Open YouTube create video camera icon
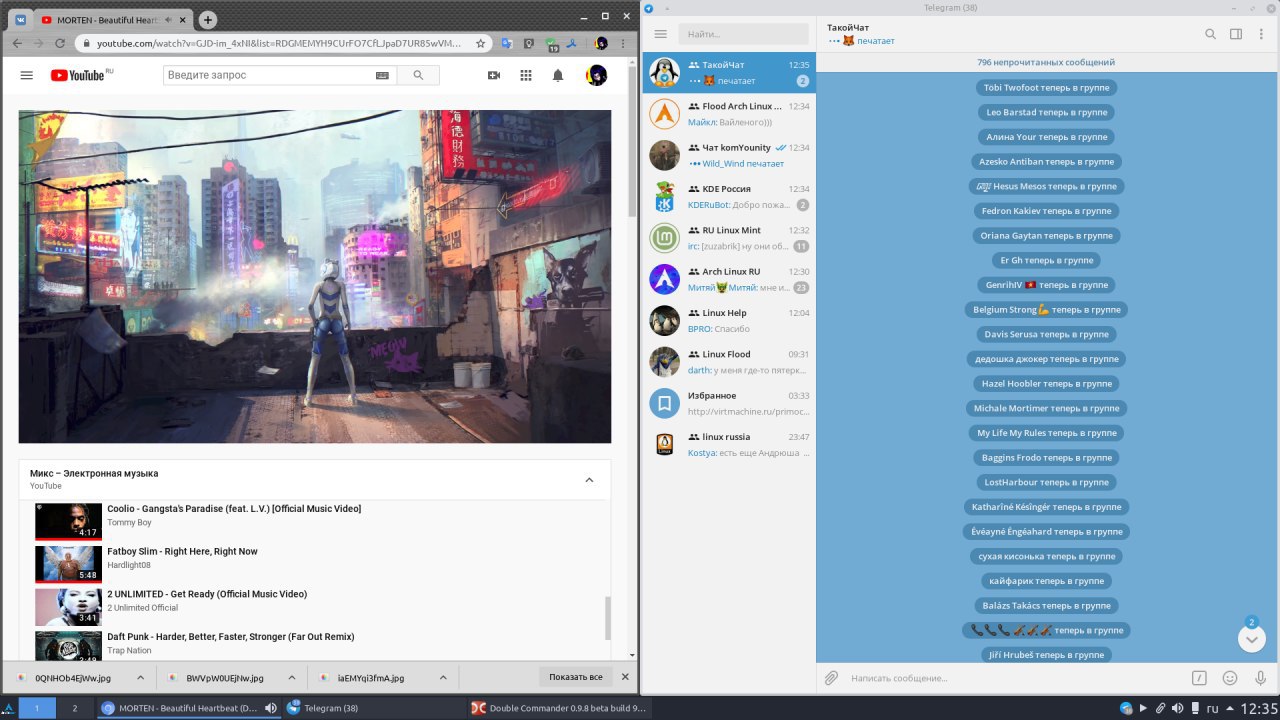The image size is (1280, 720). (494, 75)
